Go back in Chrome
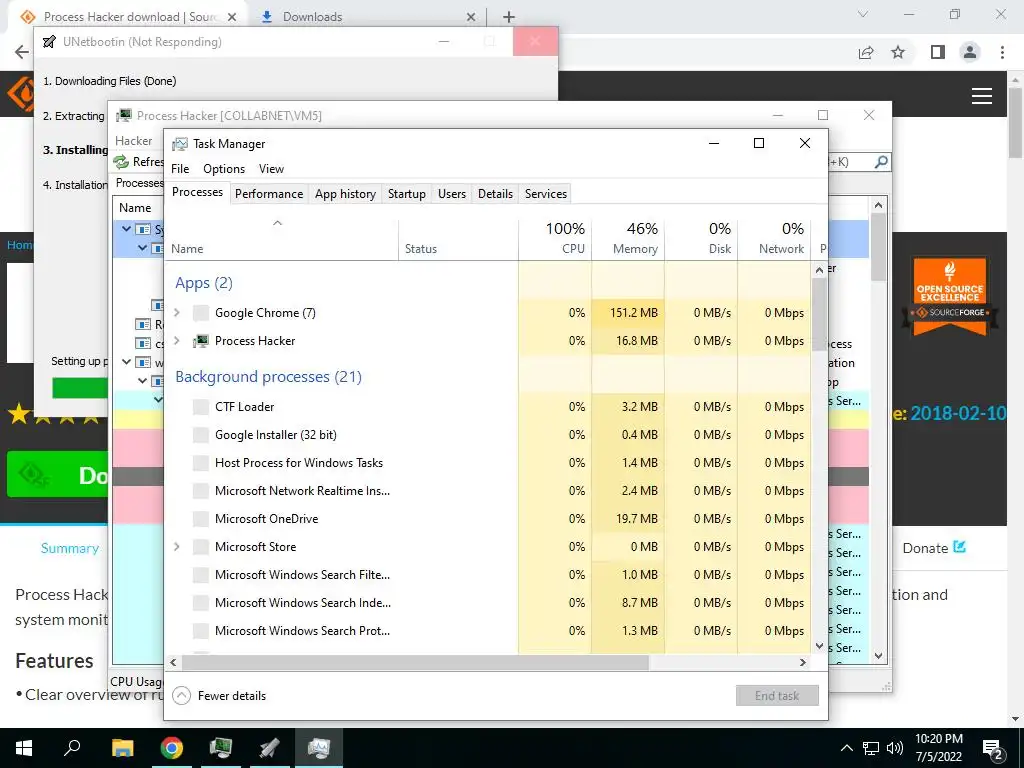Viewport: 1024px width, 768px height. [22, 52]
